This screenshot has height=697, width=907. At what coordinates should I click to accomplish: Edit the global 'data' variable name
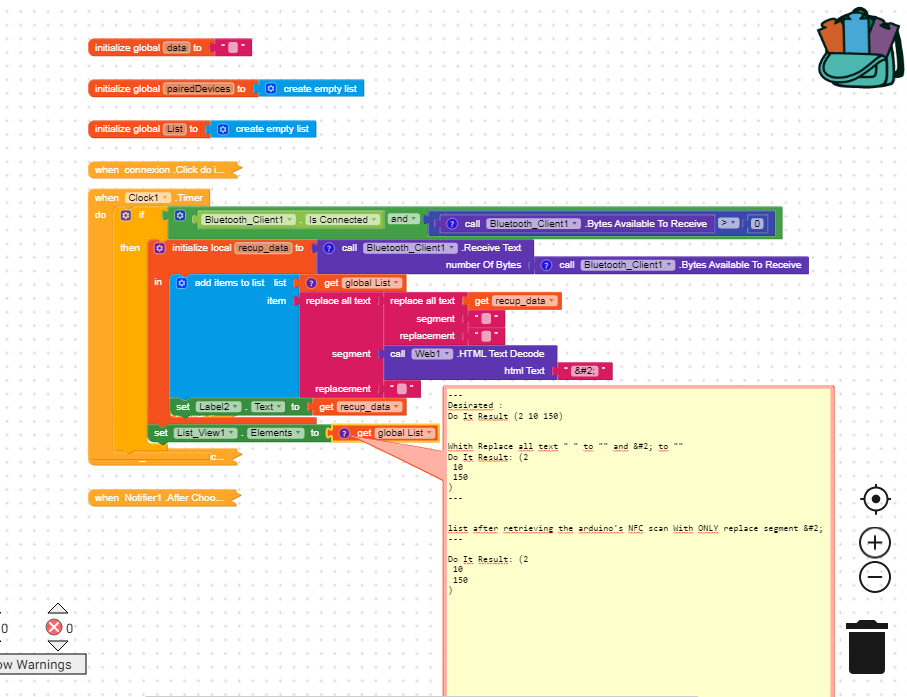tap(176, 47)
